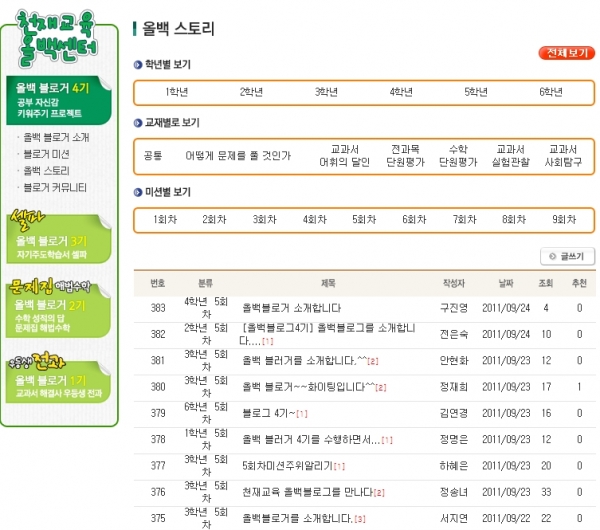Filter by 5회차 mission
The image size is (600, 530).
(x=364, y=219)
